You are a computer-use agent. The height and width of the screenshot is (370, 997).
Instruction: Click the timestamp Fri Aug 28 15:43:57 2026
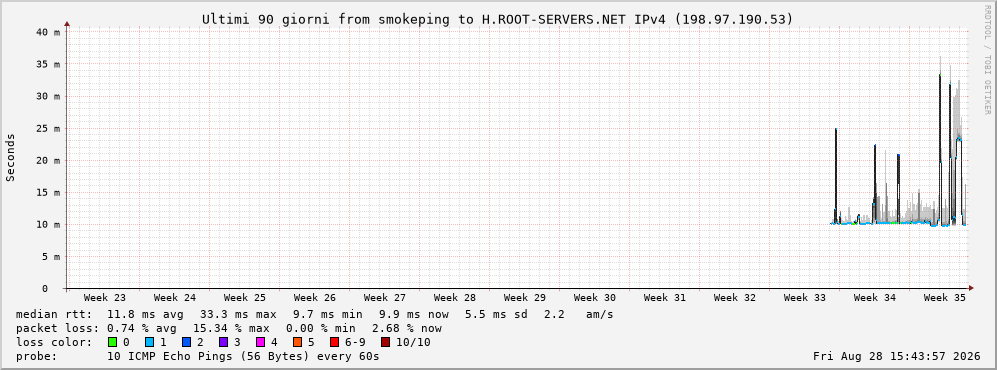tap(897, 357)
